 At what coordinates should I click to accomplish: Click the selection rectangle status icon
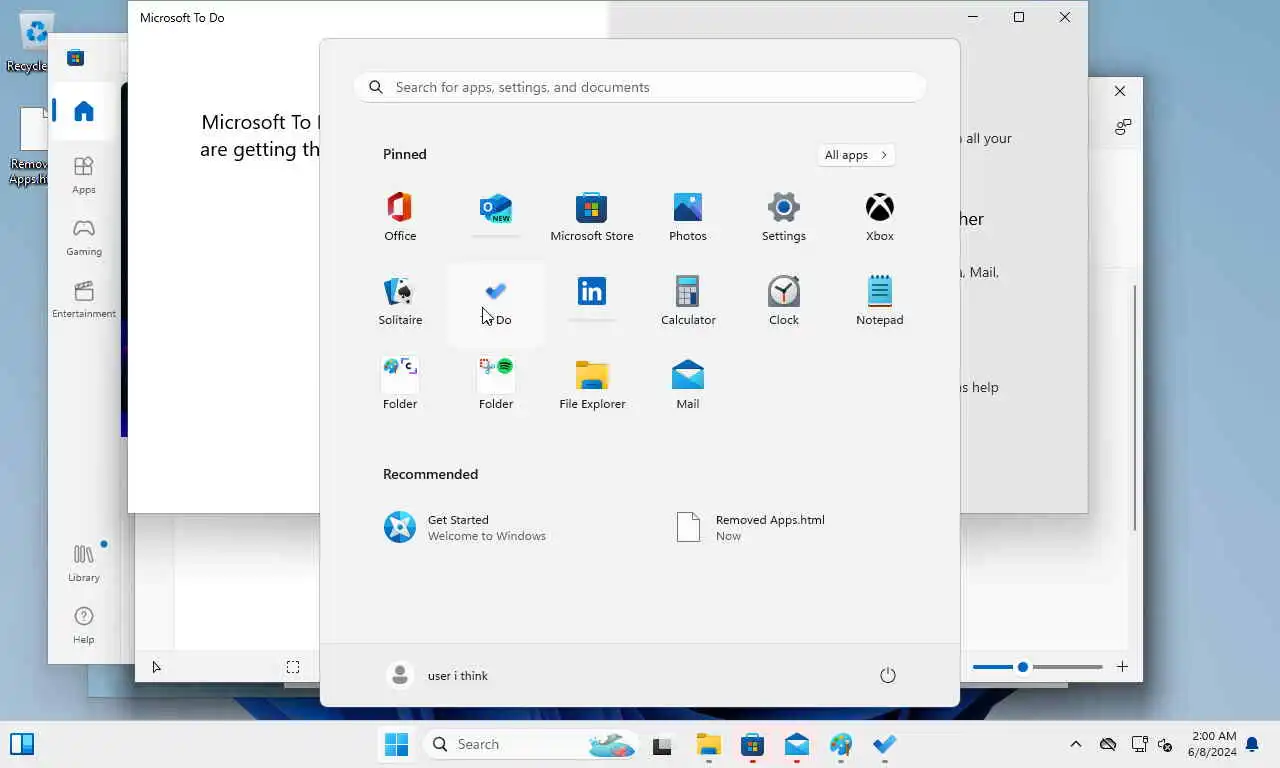click(292, 667)
